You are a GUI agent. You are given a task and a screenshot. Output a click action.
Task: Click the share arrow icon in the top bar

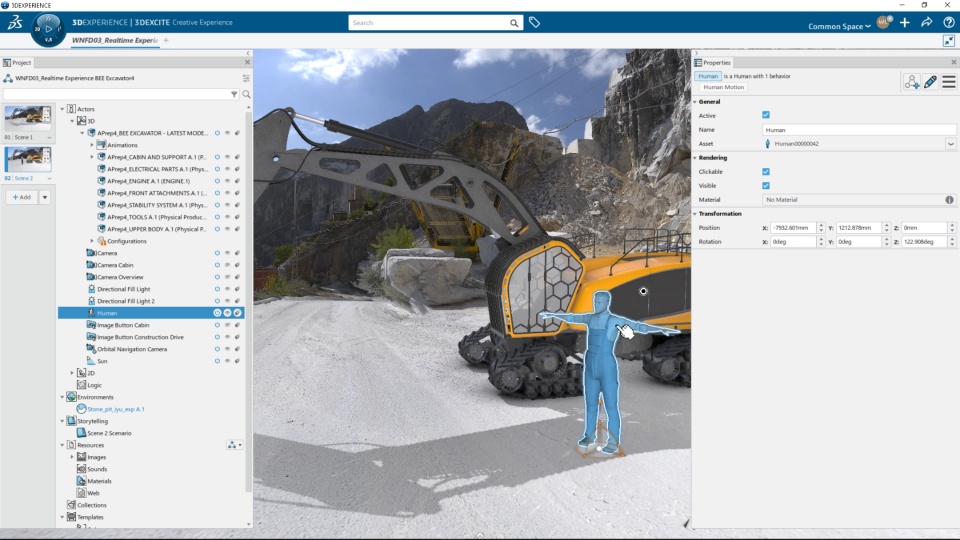pyautogui.click(x=927, y=23)
